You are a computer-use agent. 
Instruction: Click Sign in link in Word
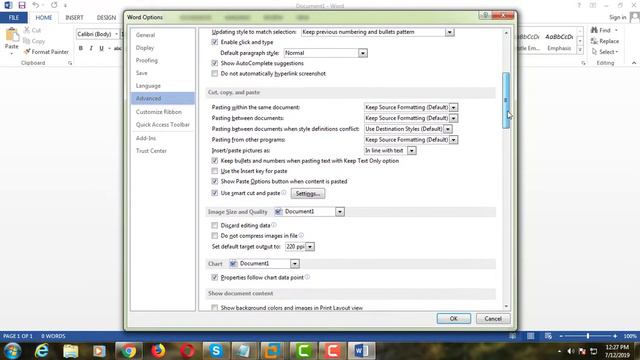(617, 17)
